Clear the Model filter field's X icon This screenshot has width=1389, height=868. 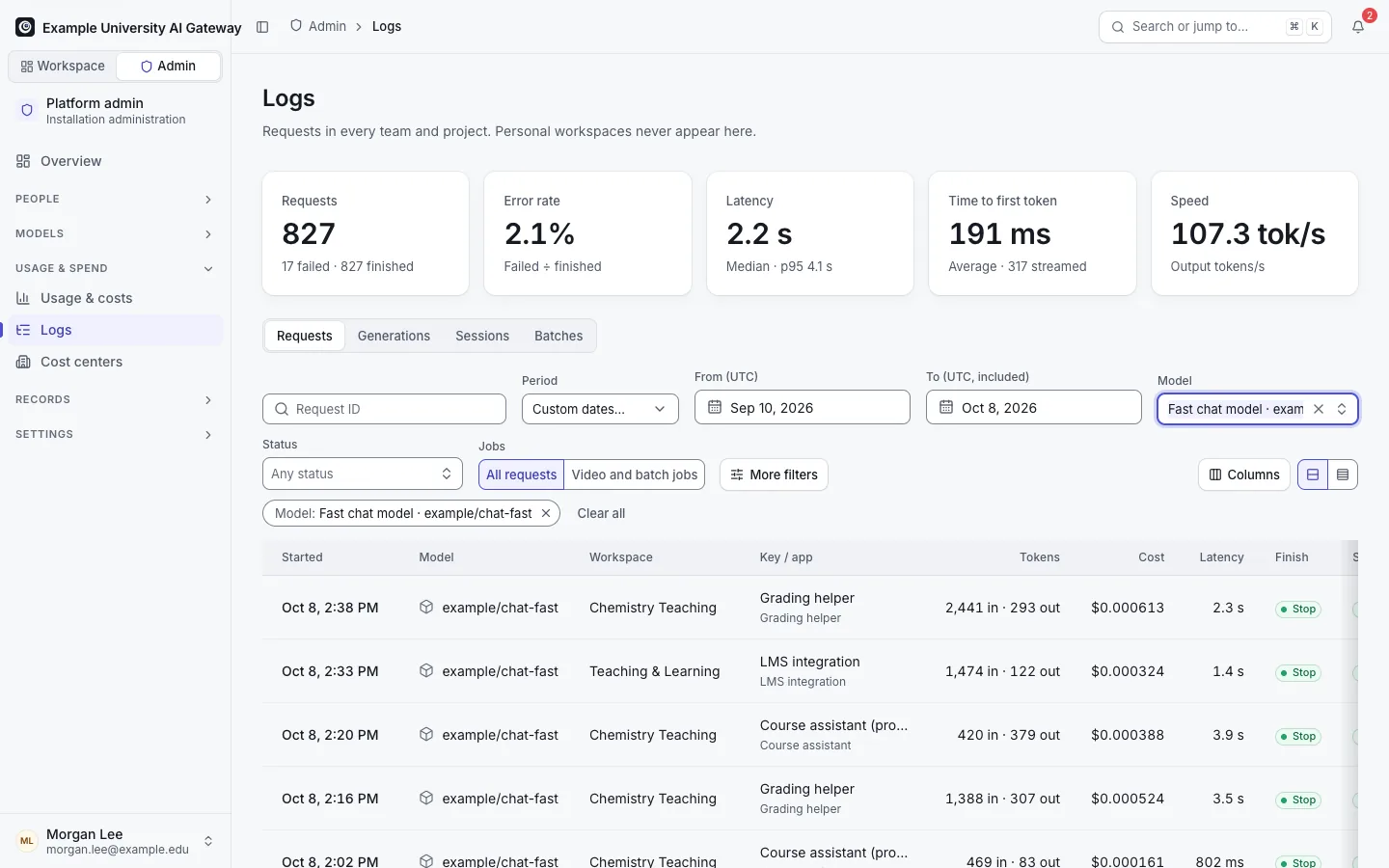click(1319, 409)
